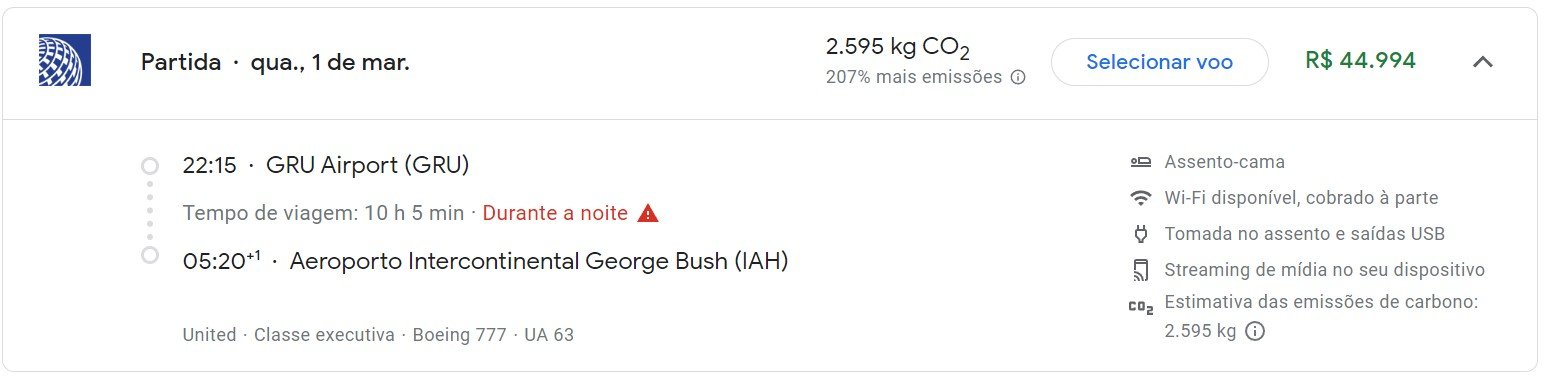Open info icon next to 2.595 kg estimate

pyautogui.click(x=1255, y=331)
